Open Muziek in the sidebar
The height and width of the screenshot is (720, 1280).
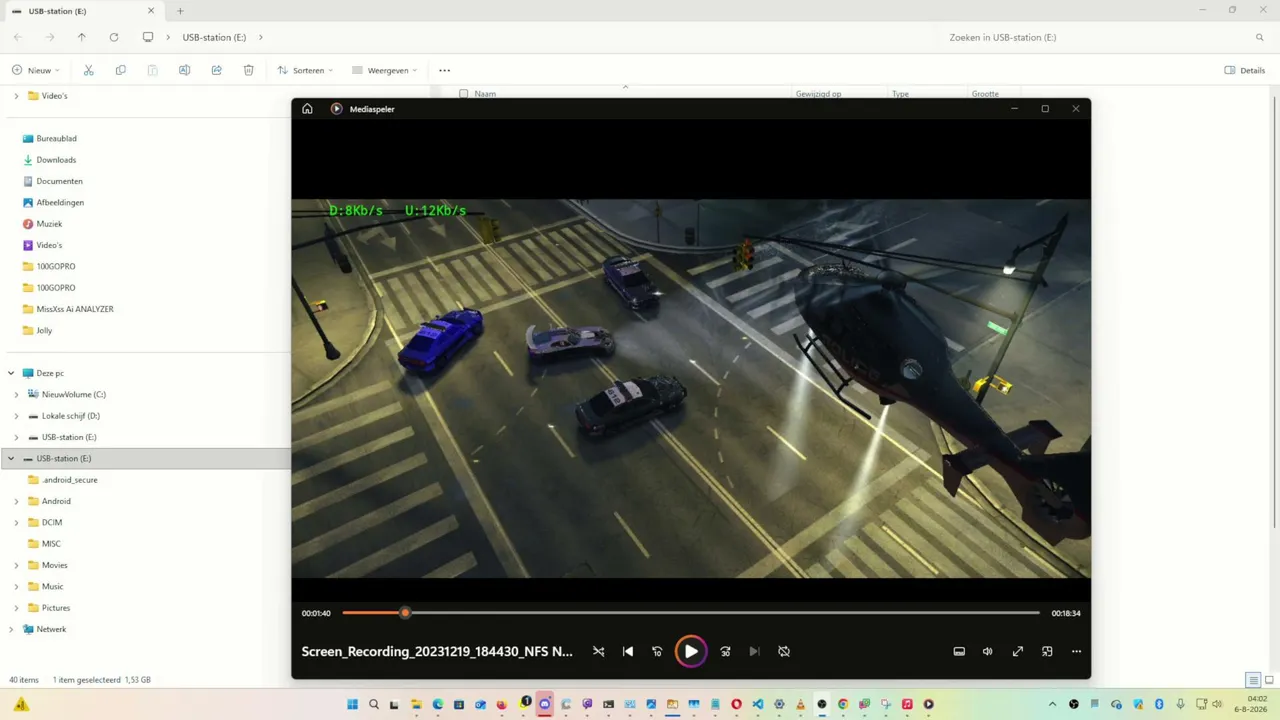(x=49, y=224)
